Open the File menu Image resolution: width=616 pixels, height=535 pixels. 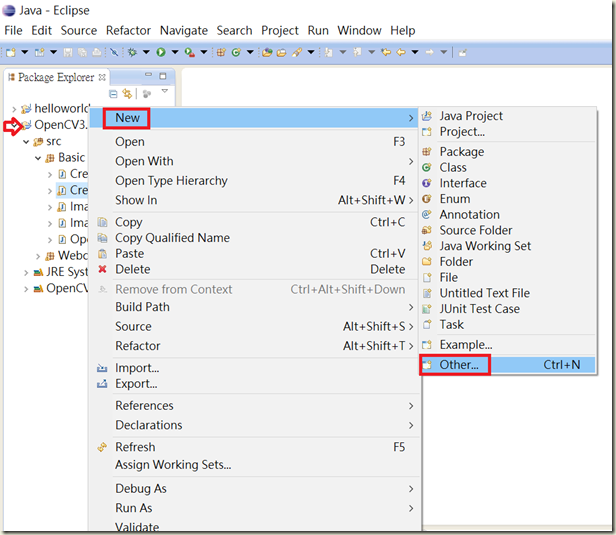13,30
